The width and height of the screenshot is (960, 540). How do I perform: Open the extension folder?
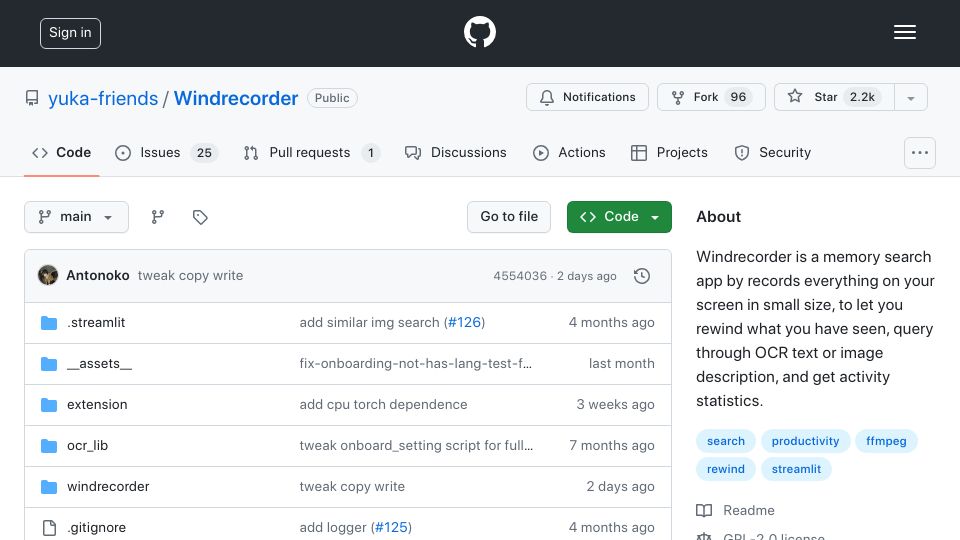pyautogui.click(x=97, y=405)
